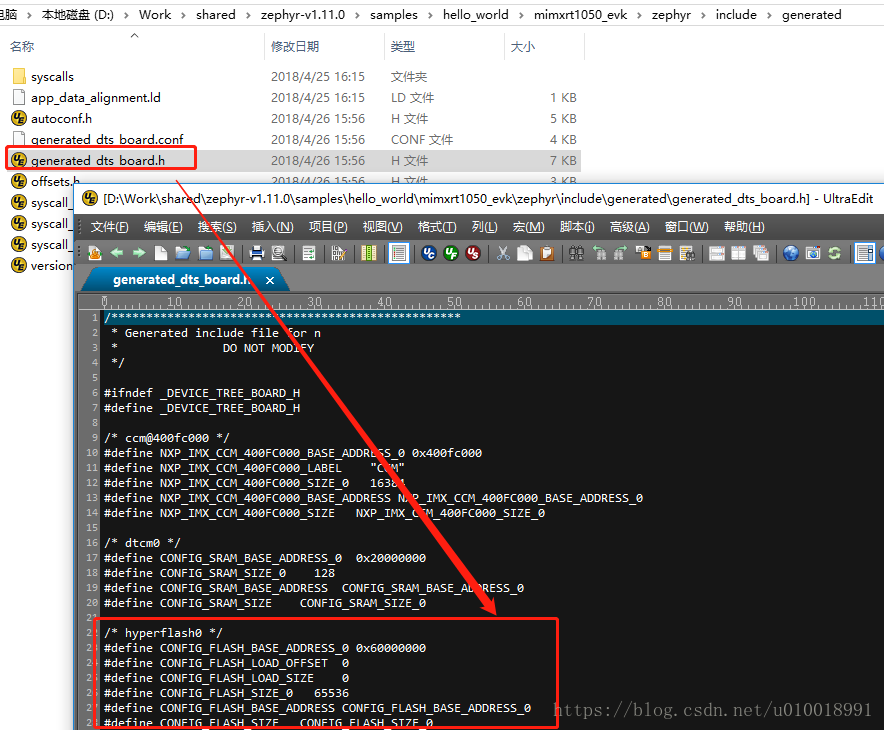The height and width of the screenshot is (730, 884).
Task: Click the Forward green arrow in UltraEdit toolbar
Action: [139, 253]
